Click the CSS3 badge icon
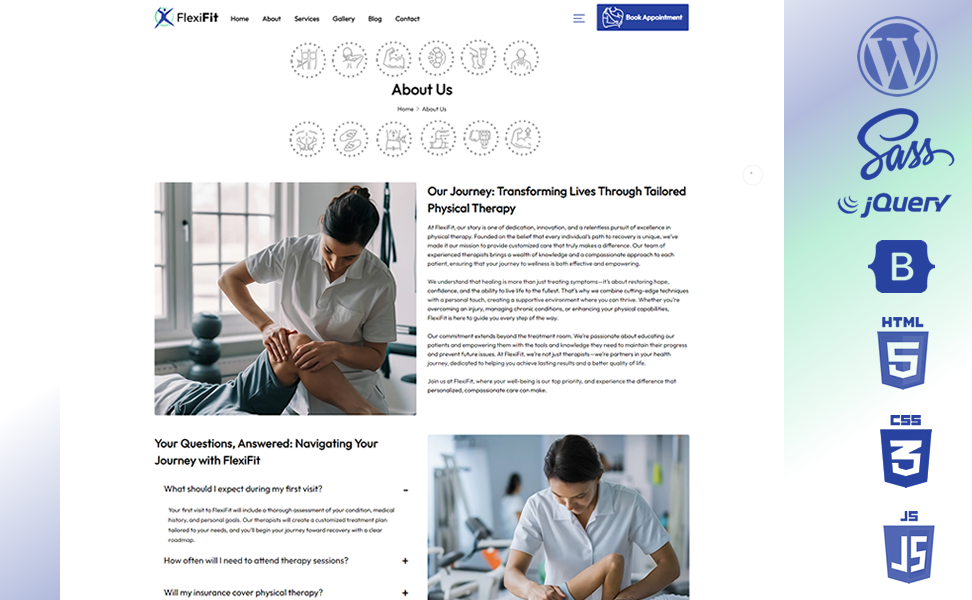The width and height of the screenshot is (972, 600). pos(906,451)
